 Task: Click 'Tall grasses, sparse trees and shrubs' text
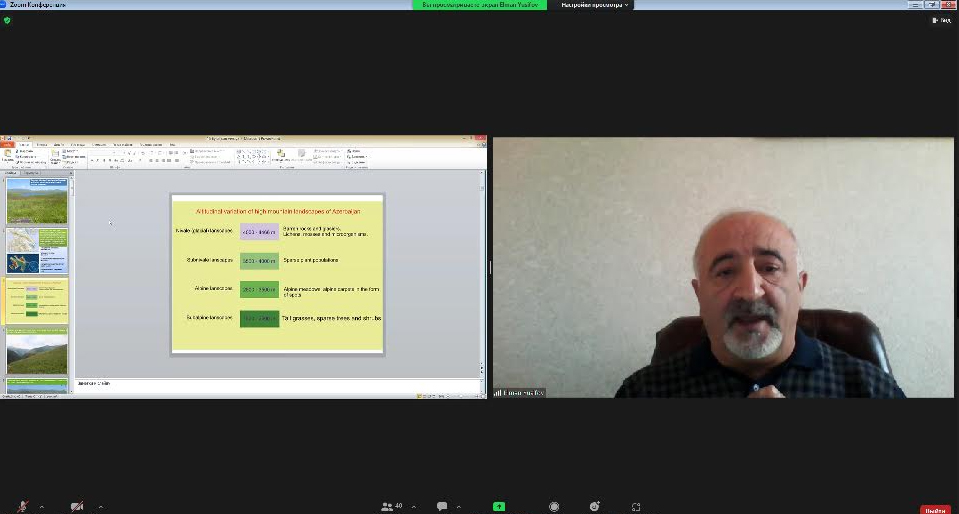[332, 318]
